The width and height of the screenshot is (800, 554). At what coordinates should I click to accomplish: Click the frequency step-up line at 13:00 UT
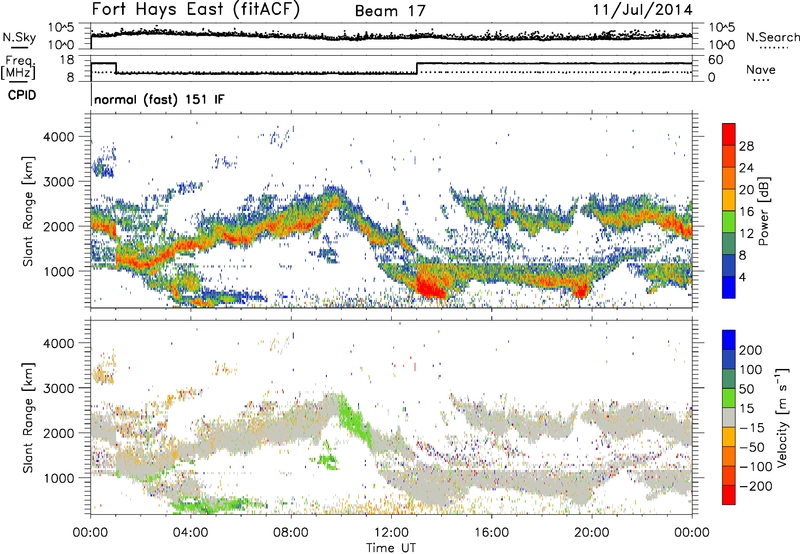(x=417, y=68)
